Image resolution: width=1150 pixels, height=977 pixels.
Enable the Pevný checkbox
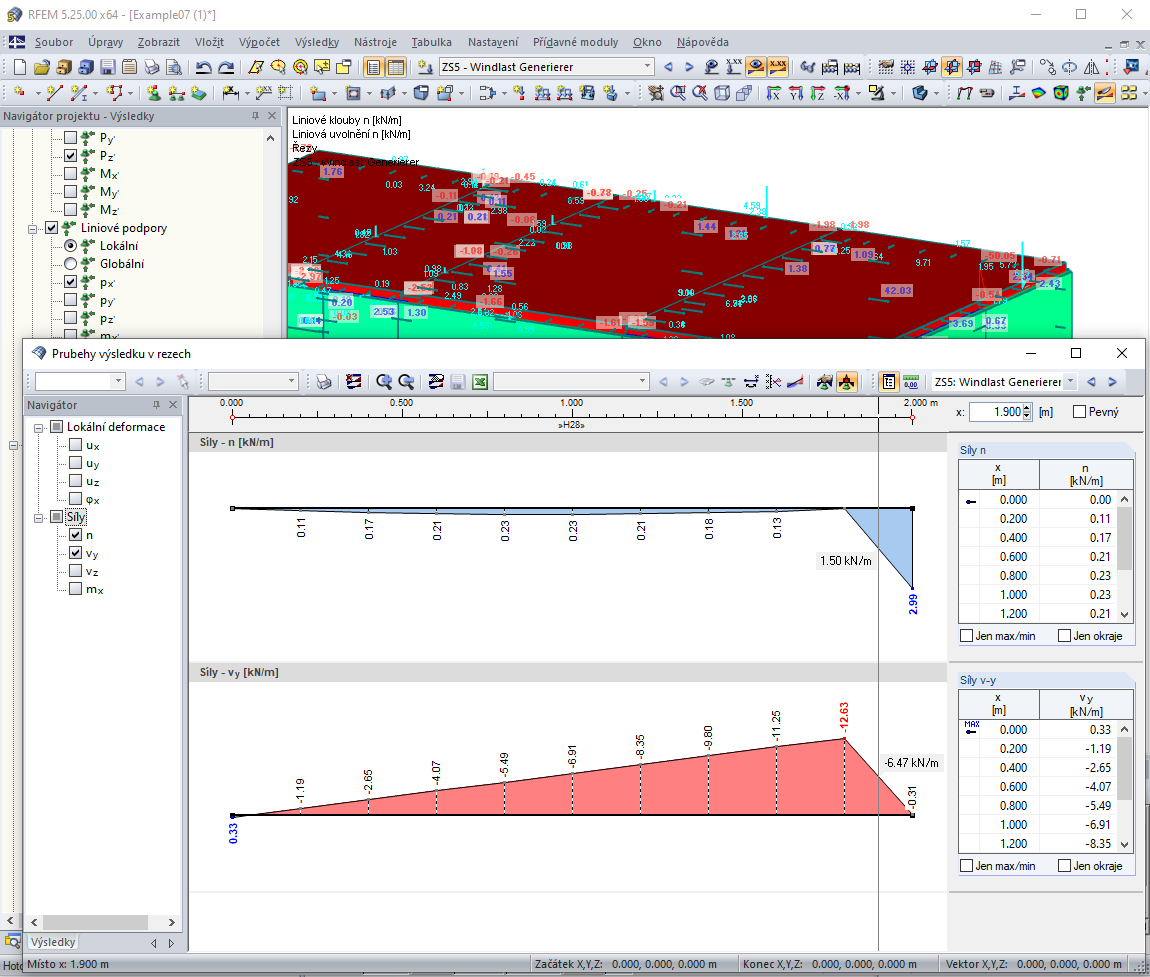(1080, 412)
